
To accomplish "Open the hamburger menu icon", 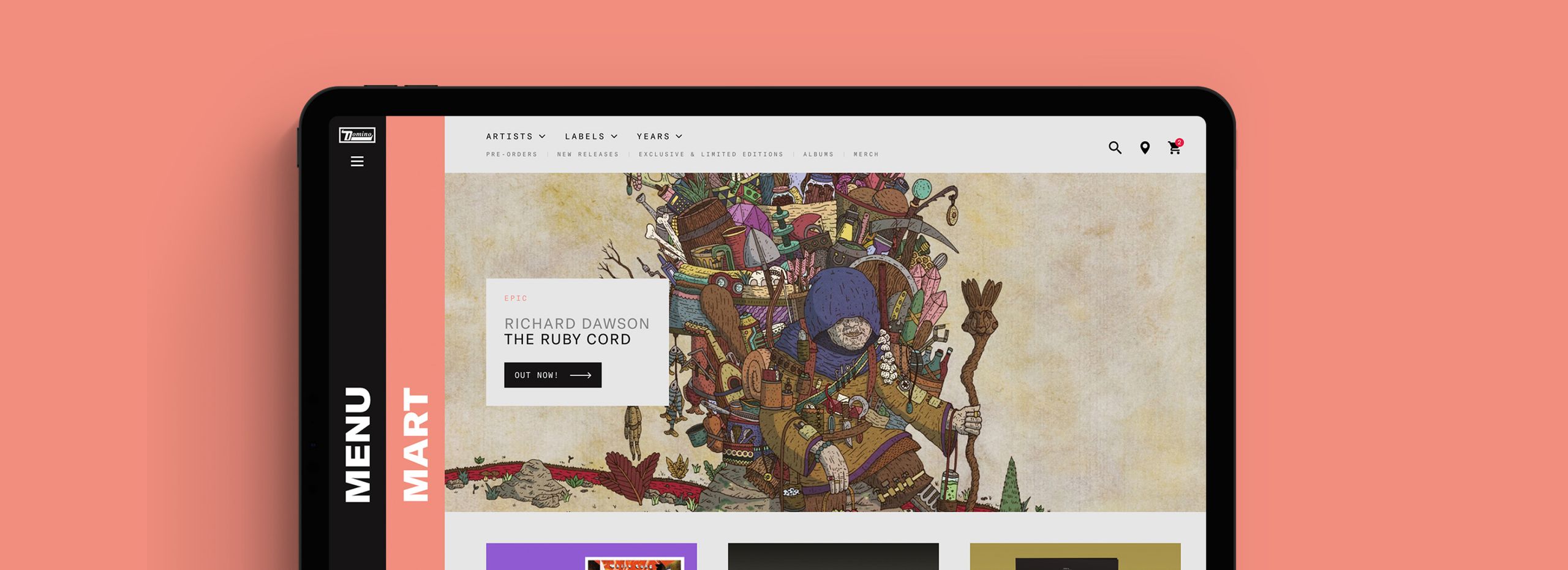I will click(x=357, y=161).
